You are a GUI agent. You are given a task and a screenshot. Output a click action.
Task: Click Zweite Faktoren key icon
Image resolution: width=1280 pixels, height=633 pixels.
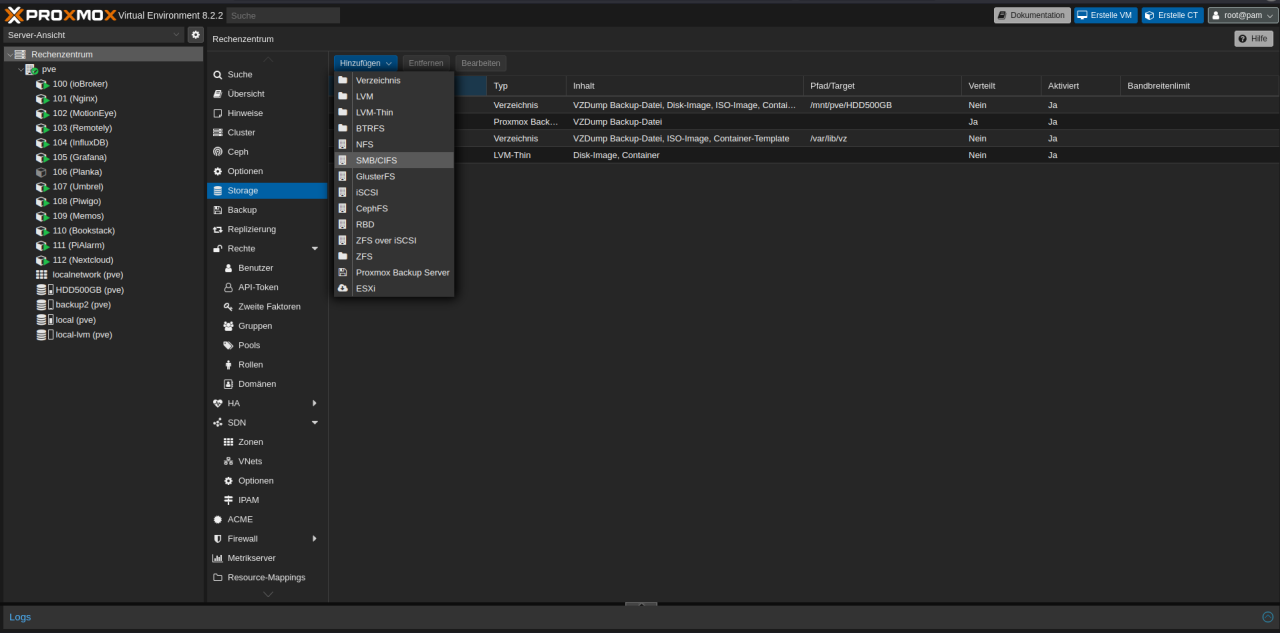pos(229,307)
